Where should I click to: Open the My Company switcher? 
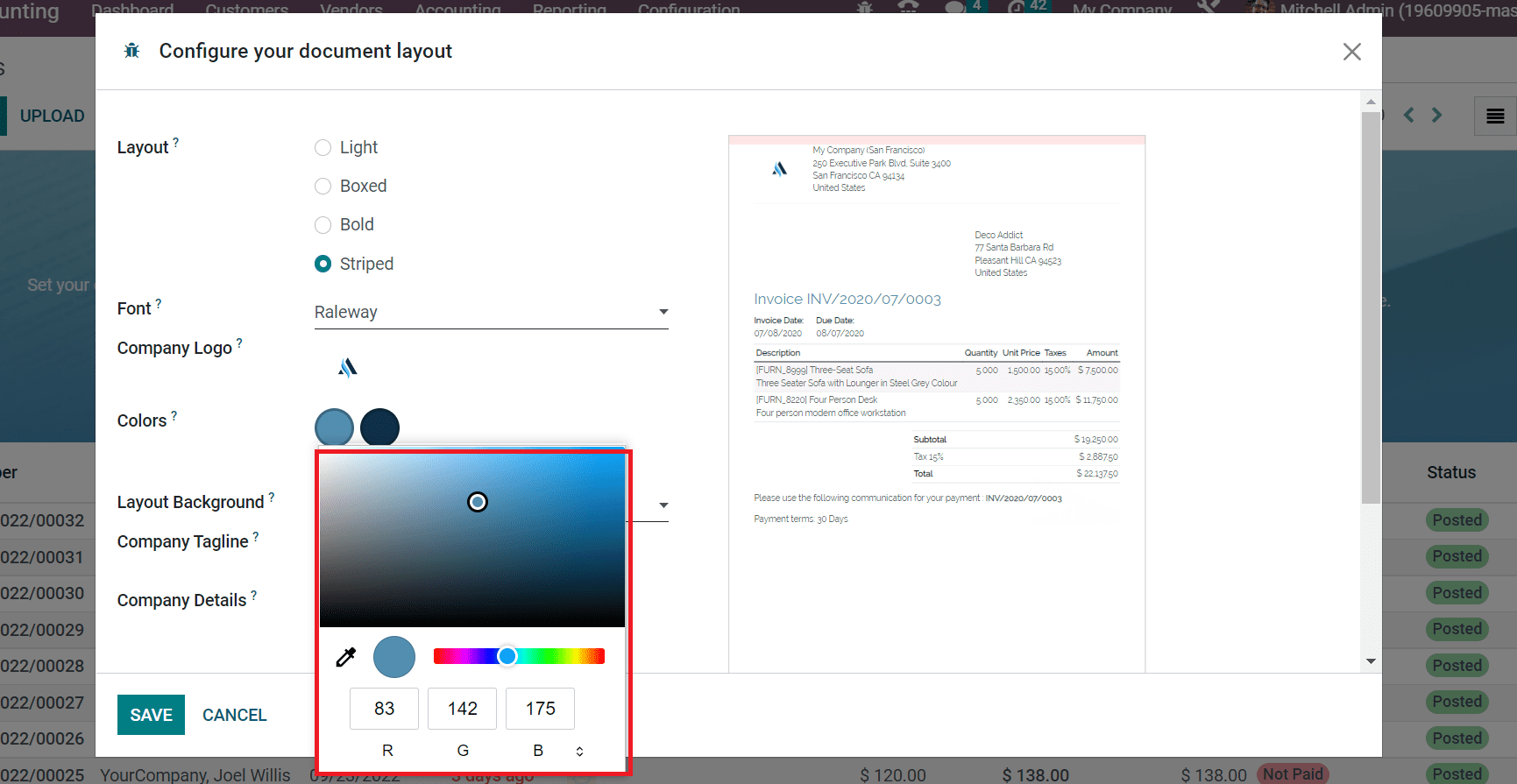pyautogui.click(x=1122, y=10)
